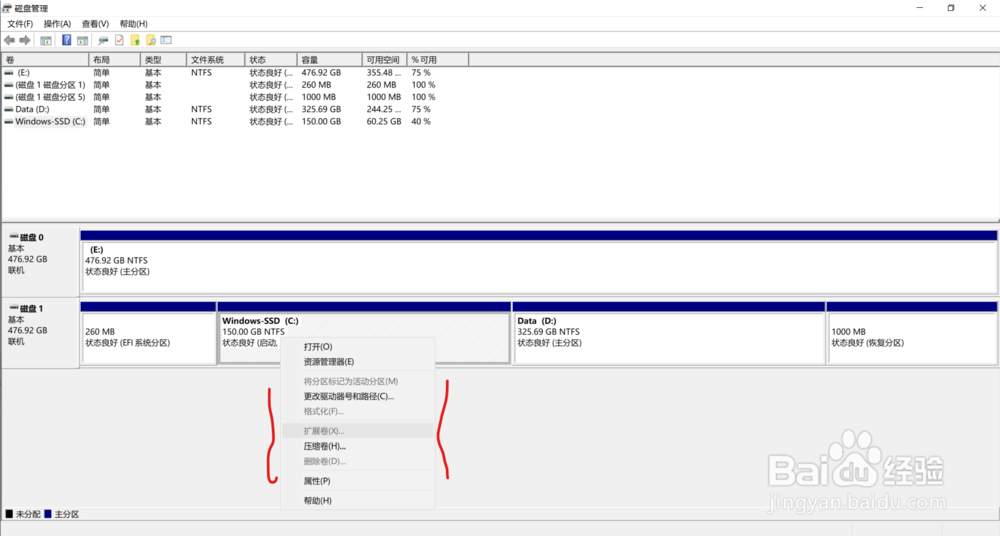Click the 325.69 GB capacity cell
1000x536 pixels.
point(321,109)
